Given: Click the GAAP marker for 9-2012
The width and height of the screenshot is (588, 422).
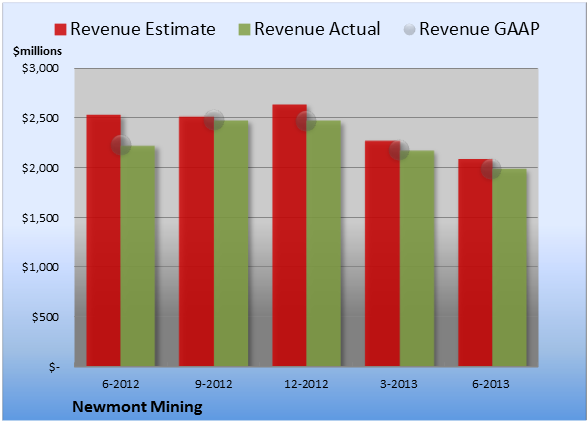Looking at the screenshot, I should point(214,120).
